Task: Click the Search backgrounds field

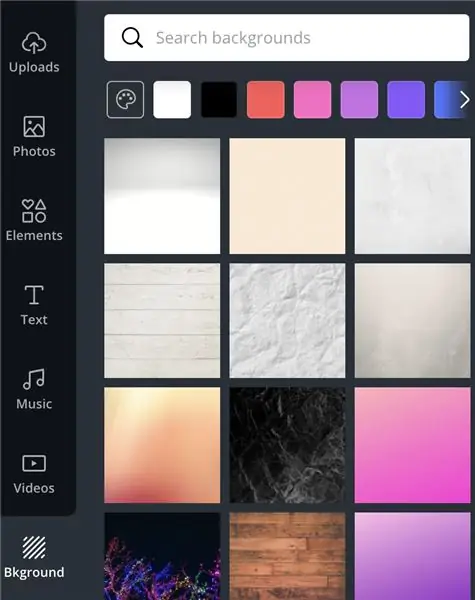Action: [x=287, y=38]
